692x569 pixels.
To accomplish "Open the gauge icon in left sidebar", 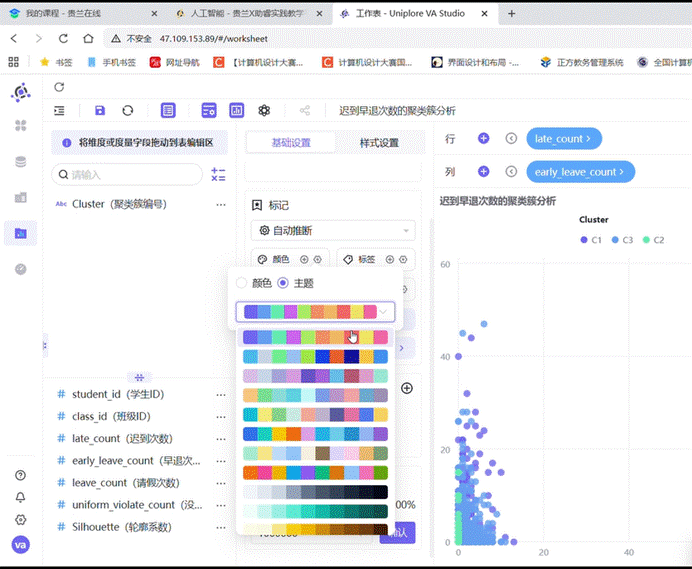I will pos(21,269).
